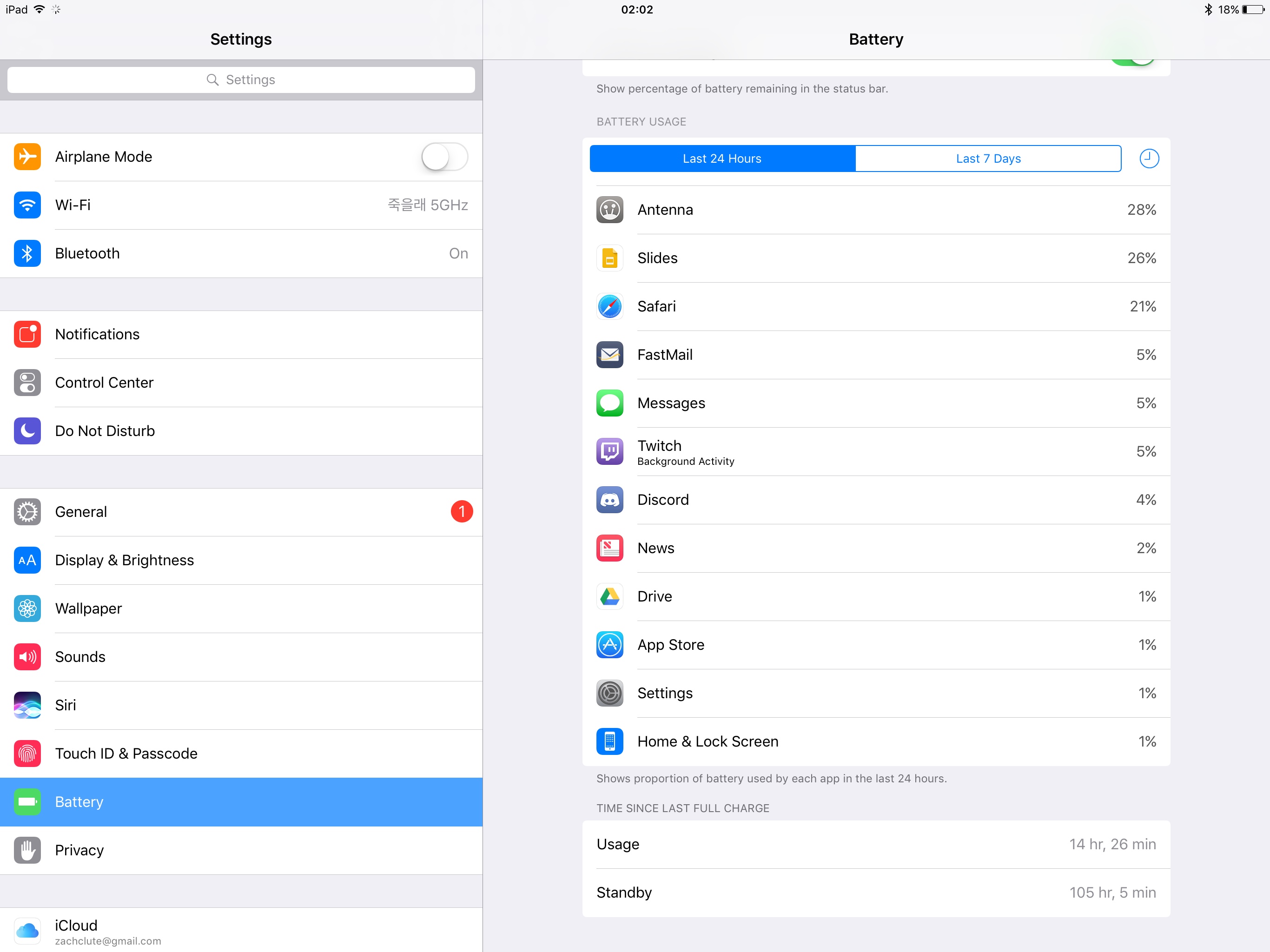Tap the Bluetooth settings icon
Image resolution: width=1270 pixels, height=952 pixels.
pyautogui.click(x=27, y=253)
